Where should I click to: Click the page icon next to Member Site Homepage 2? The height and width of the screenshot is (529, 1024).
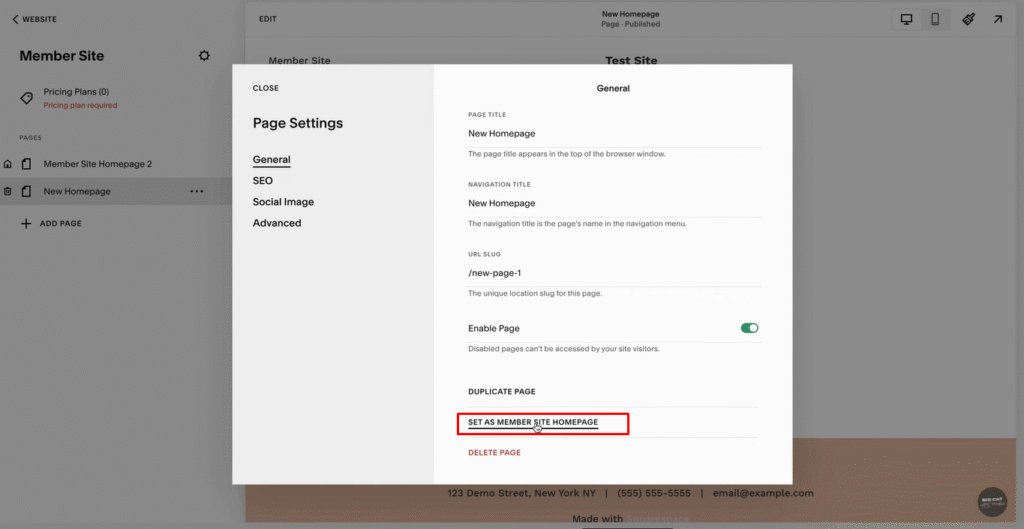pos(26,164)
